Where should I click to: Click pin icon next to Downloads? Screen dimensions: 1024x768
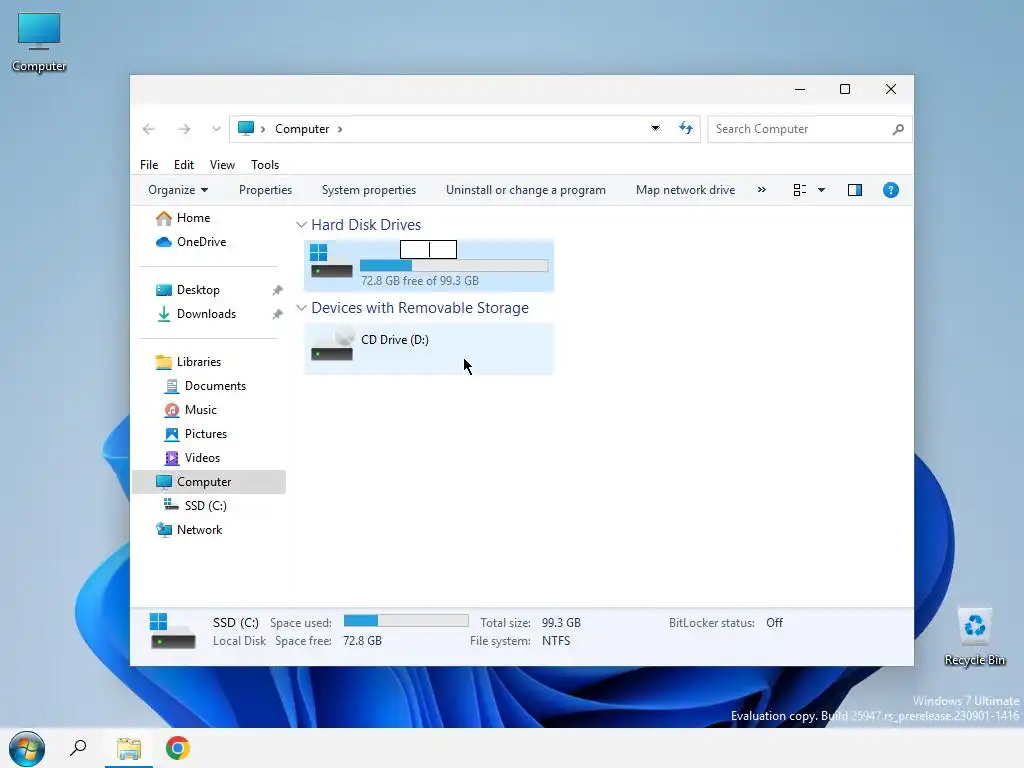pyautogui.click(x=278, y=314)
